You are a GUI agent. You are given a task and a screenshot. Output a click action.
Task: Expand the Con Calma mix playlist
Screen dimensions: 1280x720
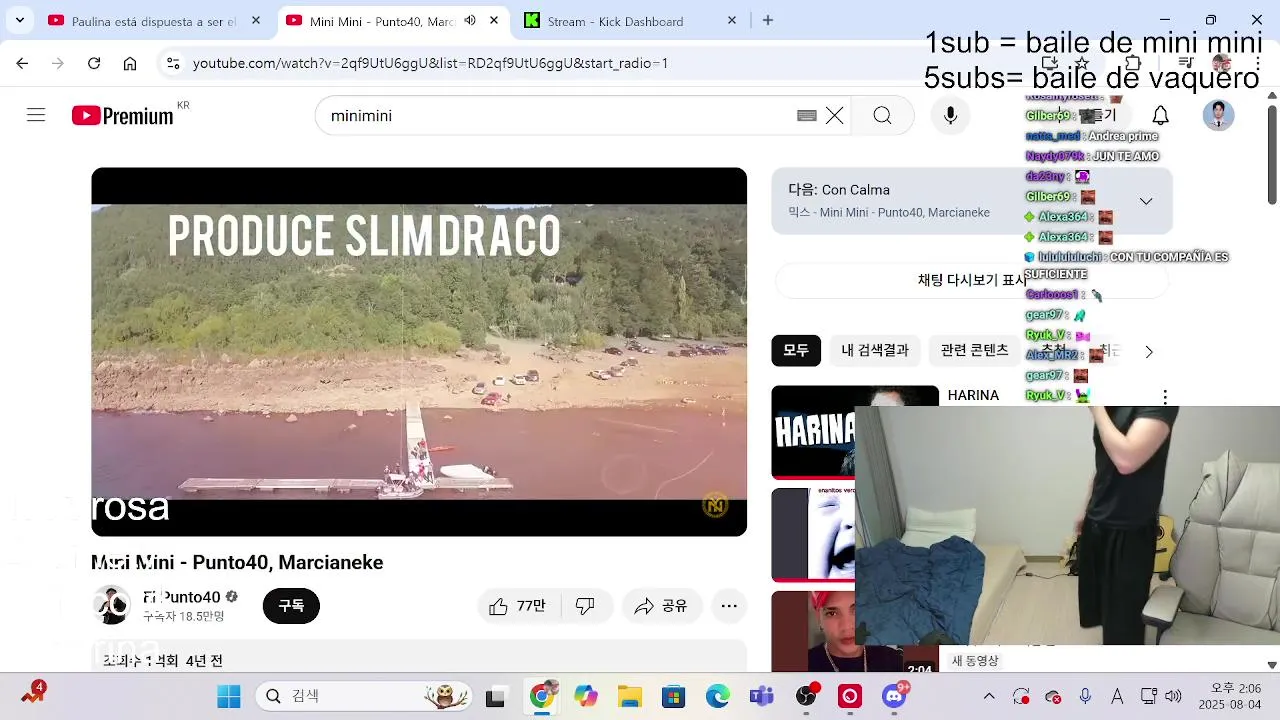tap(1146, 201)
